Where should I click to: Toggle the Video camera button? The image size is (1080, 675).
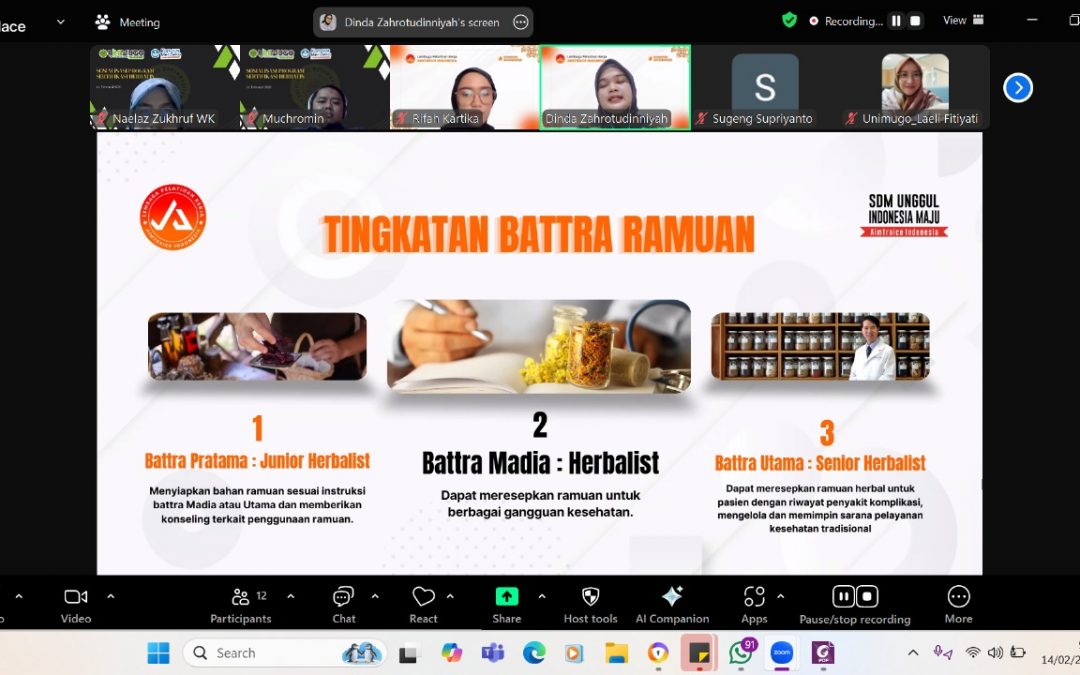click(76, 605)
